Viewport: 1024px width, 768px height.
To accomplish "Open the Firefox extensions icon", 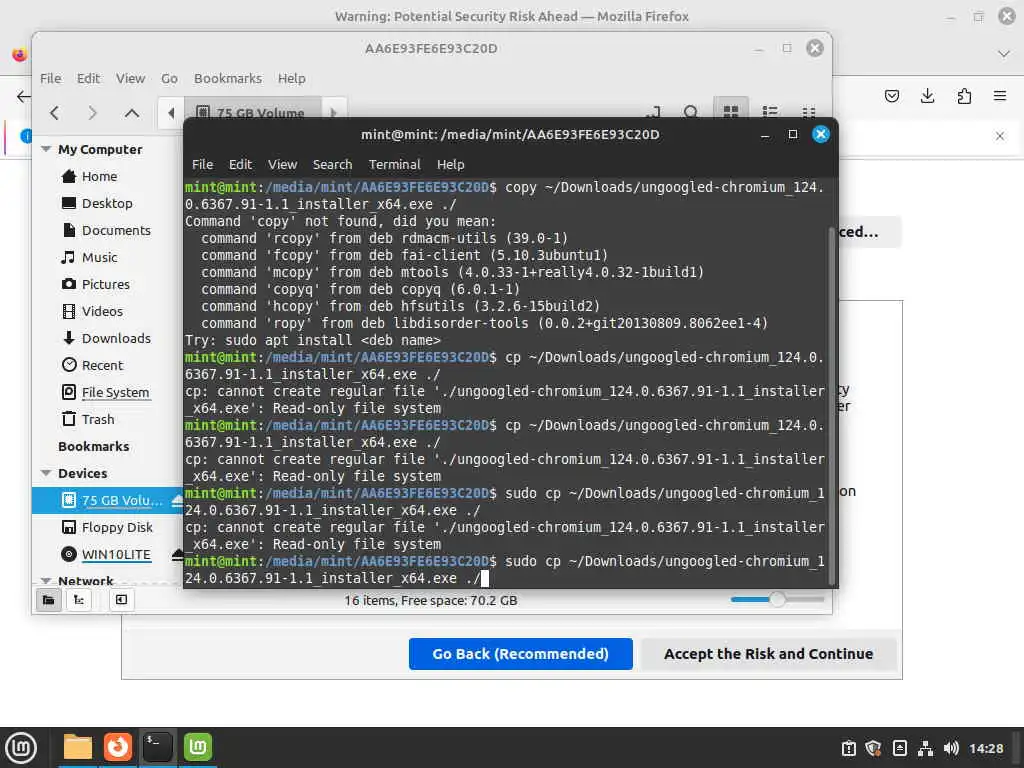I will click(964, 96).
